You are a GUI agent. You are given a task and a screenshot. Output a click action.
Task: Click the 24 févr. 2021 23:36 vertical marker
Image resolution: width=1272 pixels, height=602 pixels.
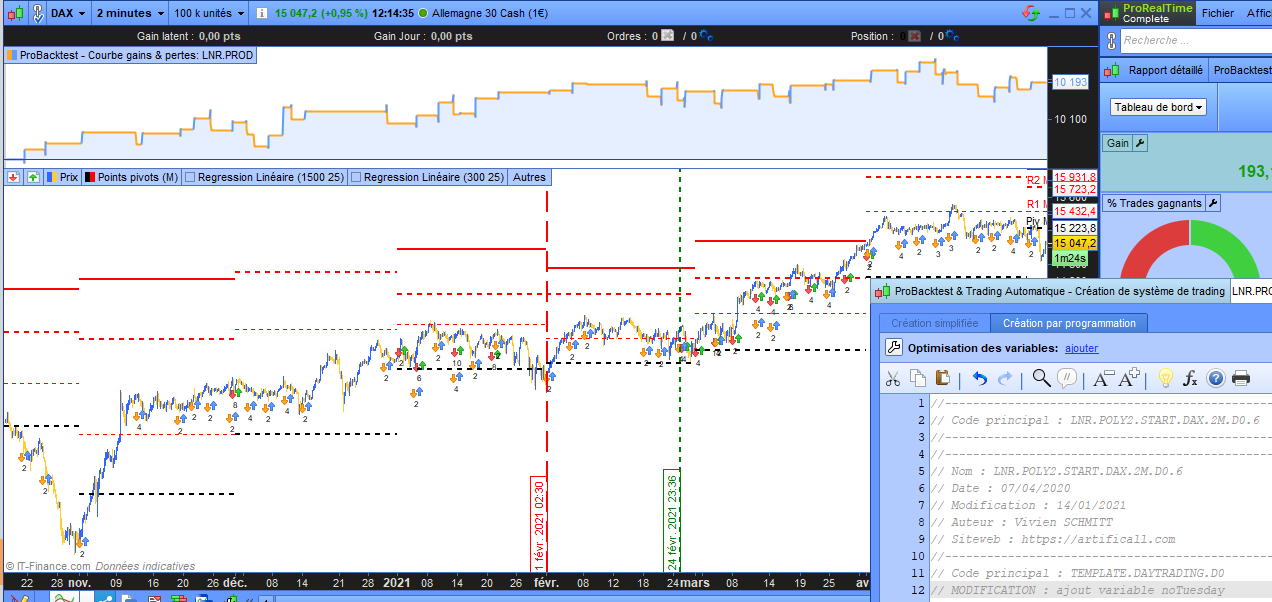click(x=673, y=520)
